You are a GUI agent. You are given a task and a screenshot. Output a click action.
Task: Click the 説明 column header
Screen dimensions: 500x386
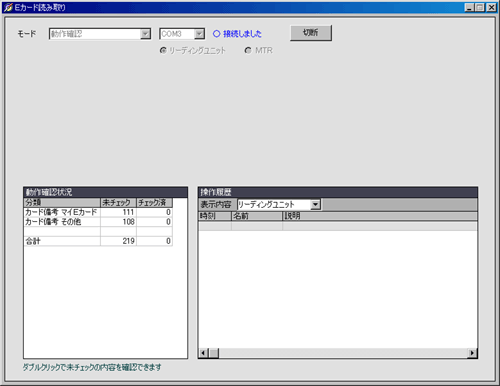pyautogui.click(x=380, y=216)
